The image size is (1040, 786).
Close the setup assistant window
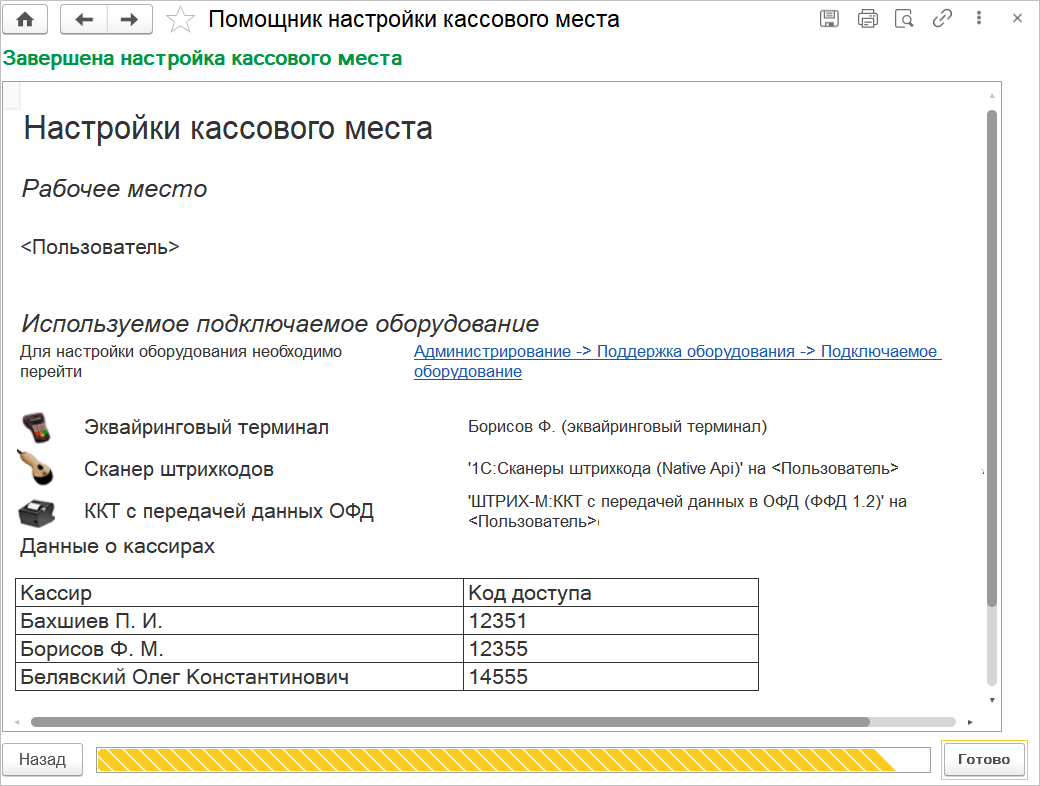click(1016, 19)
